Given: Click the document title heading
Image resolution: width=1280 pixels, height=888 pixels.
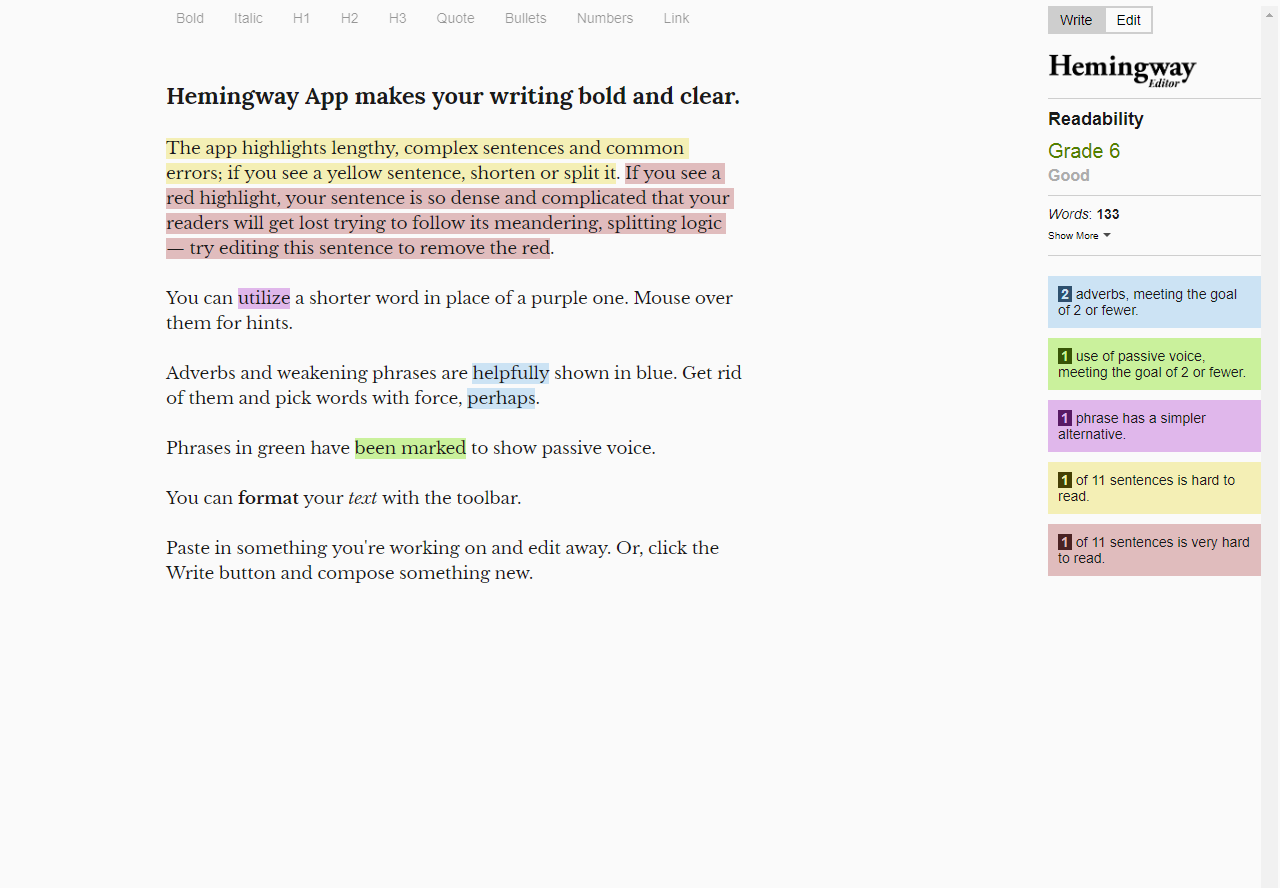Looking at the screenshot, I should (453, 96).
